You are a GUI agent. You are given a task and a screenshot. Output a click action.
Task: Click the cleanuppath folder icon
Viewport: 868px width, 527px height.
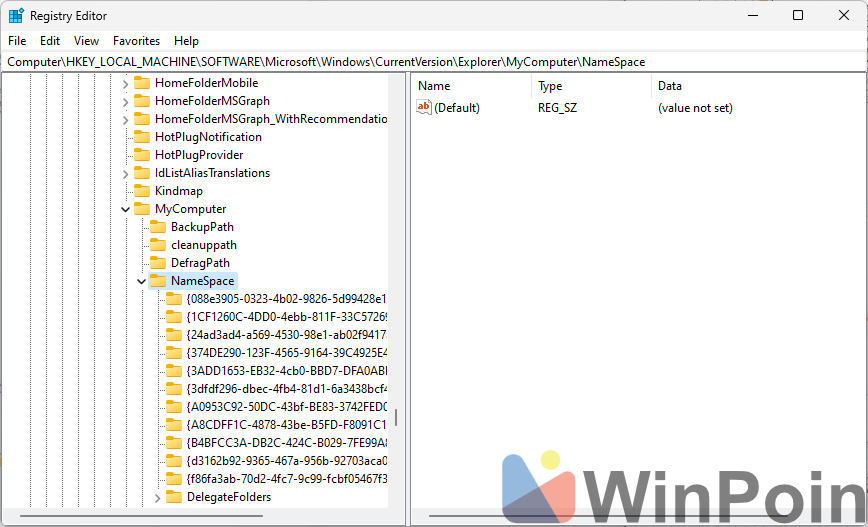click(x=158, y=245)
